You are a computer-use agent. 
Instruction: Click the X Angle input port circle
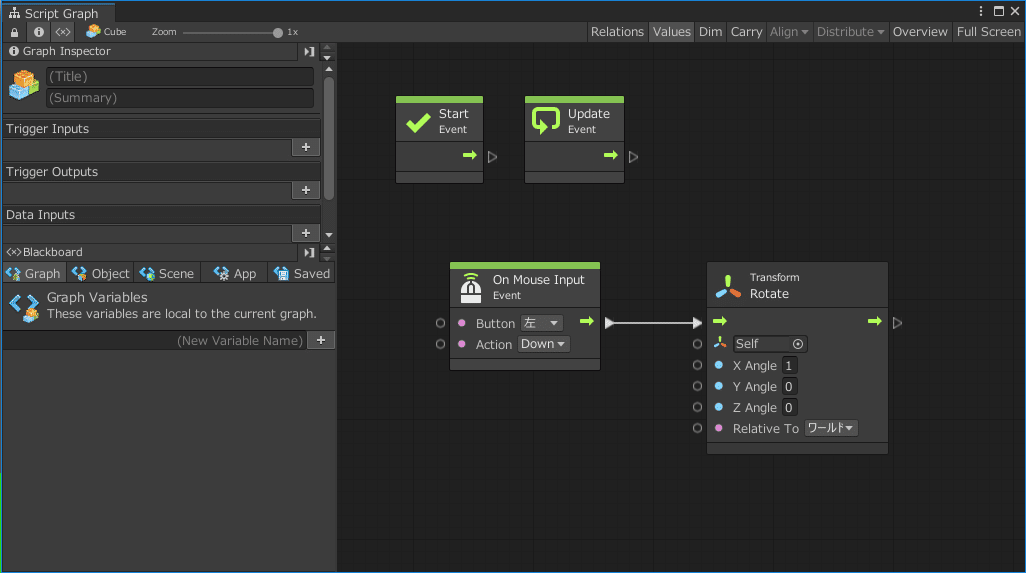[x=698, y=365]
